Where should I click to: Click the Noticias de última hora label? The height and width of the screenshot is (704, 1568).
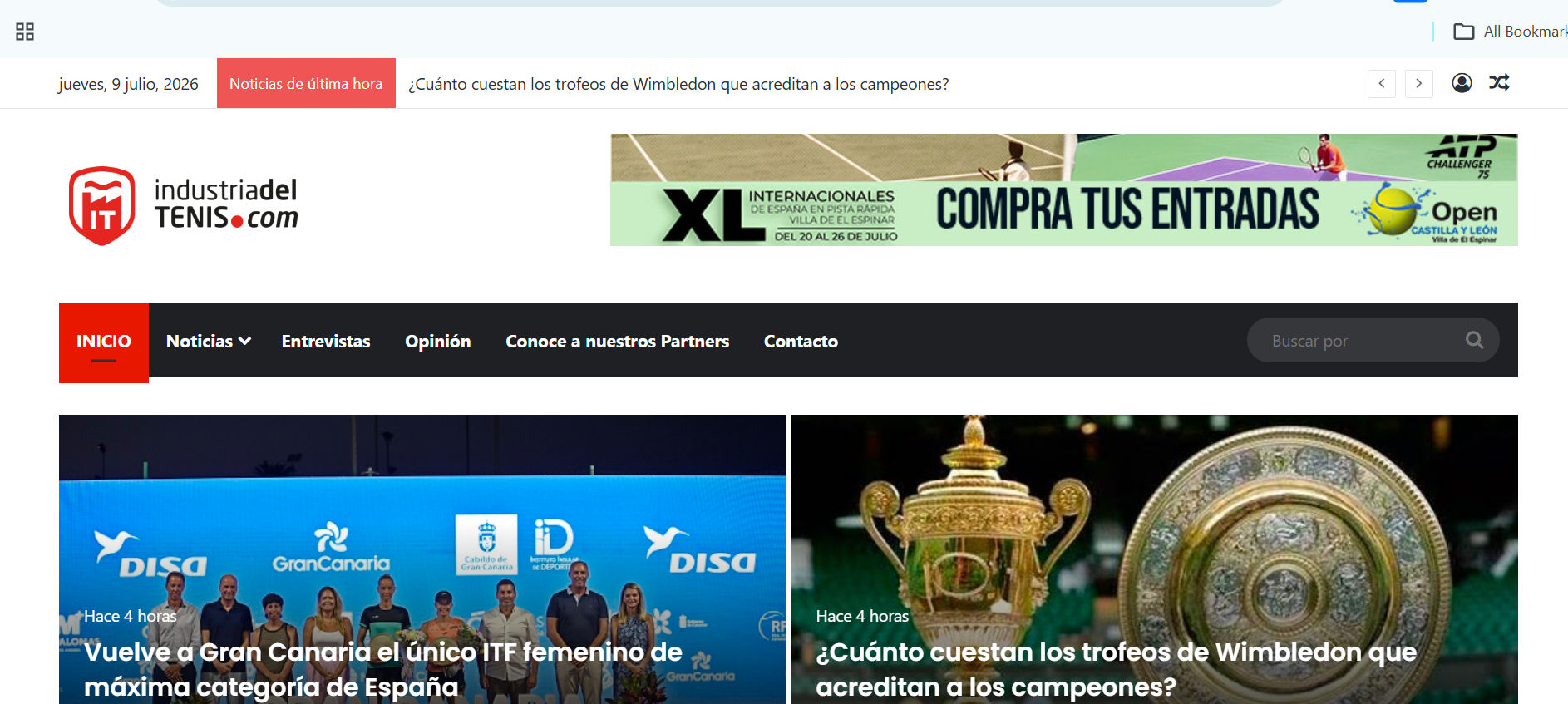click(306, 83)
